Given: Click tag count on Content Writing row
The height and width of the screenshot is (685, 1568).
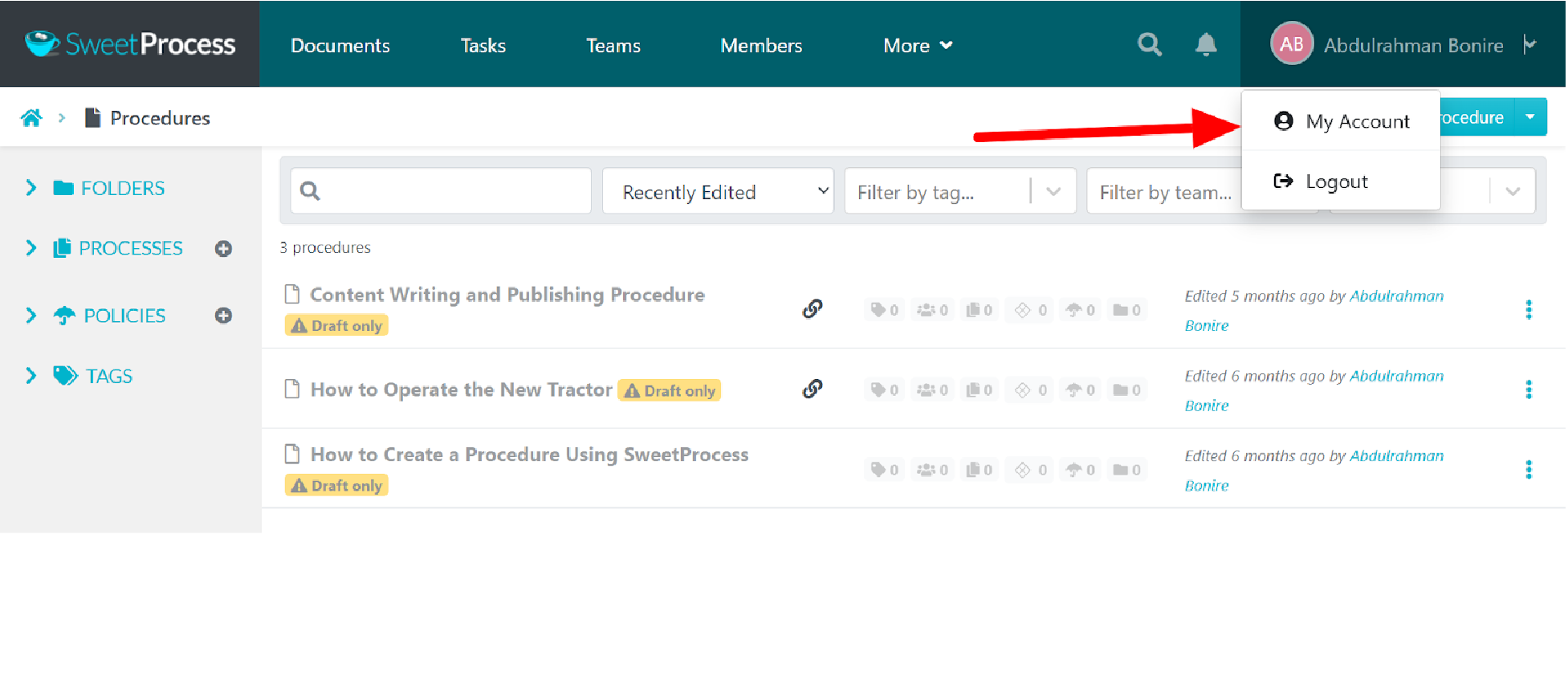Looking at the screenshot, I should 884,310.
